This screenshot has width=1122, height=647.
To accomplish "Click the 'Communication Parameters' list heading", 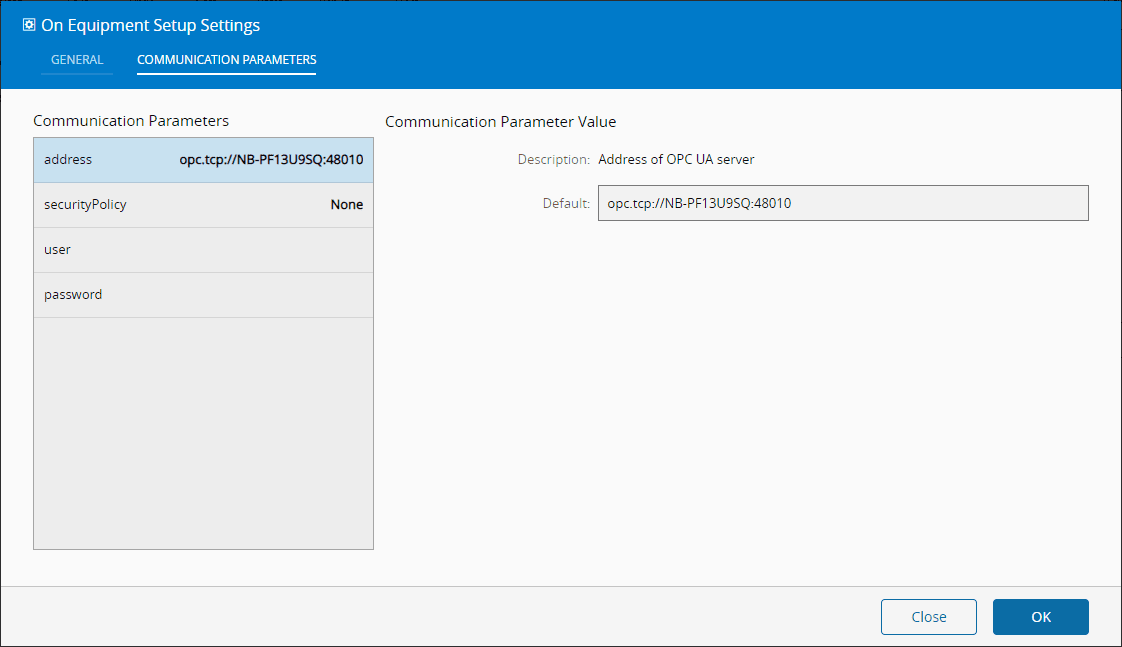I will click(131, 121).
